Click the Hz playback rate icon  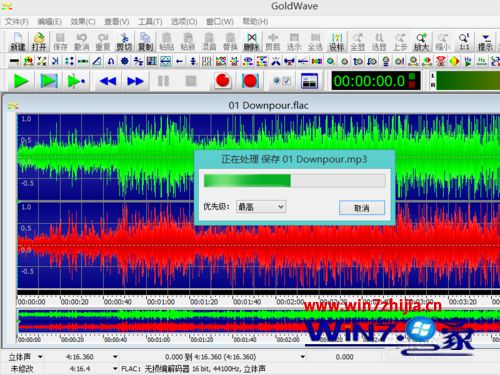point(482,61)
